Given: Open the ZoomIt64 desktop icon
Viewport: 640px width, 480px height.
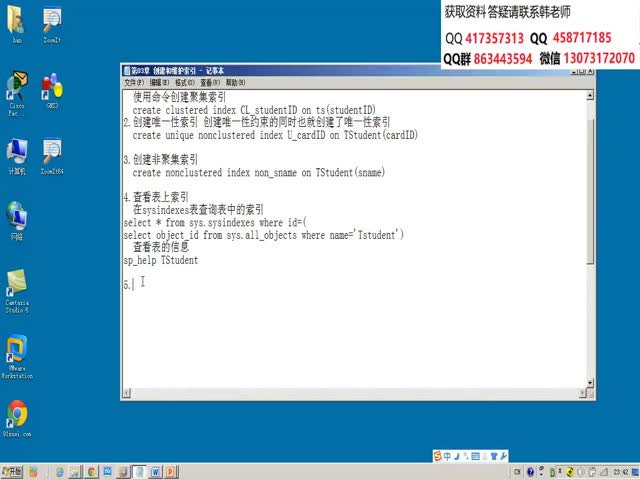Looking at the screenshot, I should tap(52, 157).
